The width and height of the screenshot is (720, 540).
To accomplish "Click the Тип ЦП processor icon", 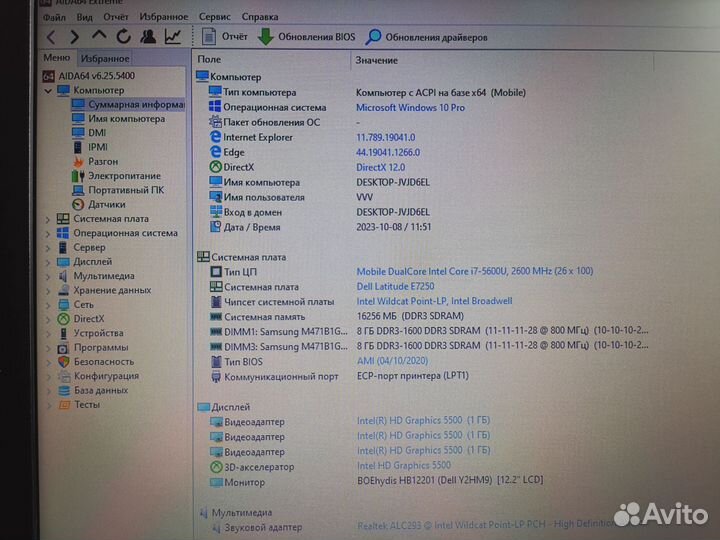I will click(216, 271).
